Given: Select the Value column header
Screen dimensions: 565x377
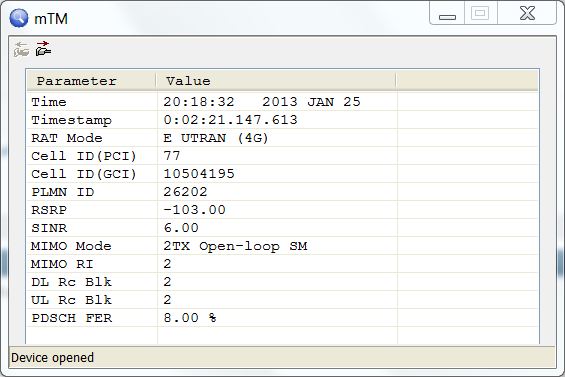Looking at the screenshot, I should pos(276,81).
